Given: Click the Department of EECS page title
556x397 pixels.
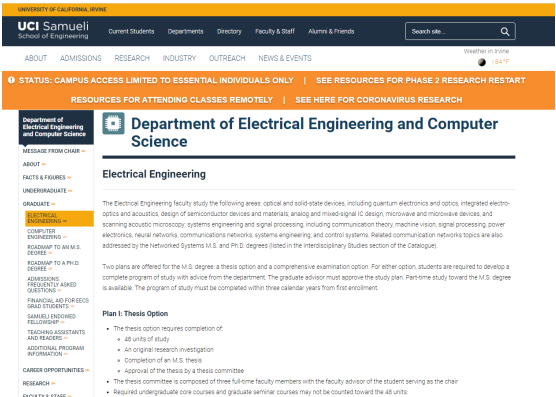Looking at the screenshot, I should 315,132.
